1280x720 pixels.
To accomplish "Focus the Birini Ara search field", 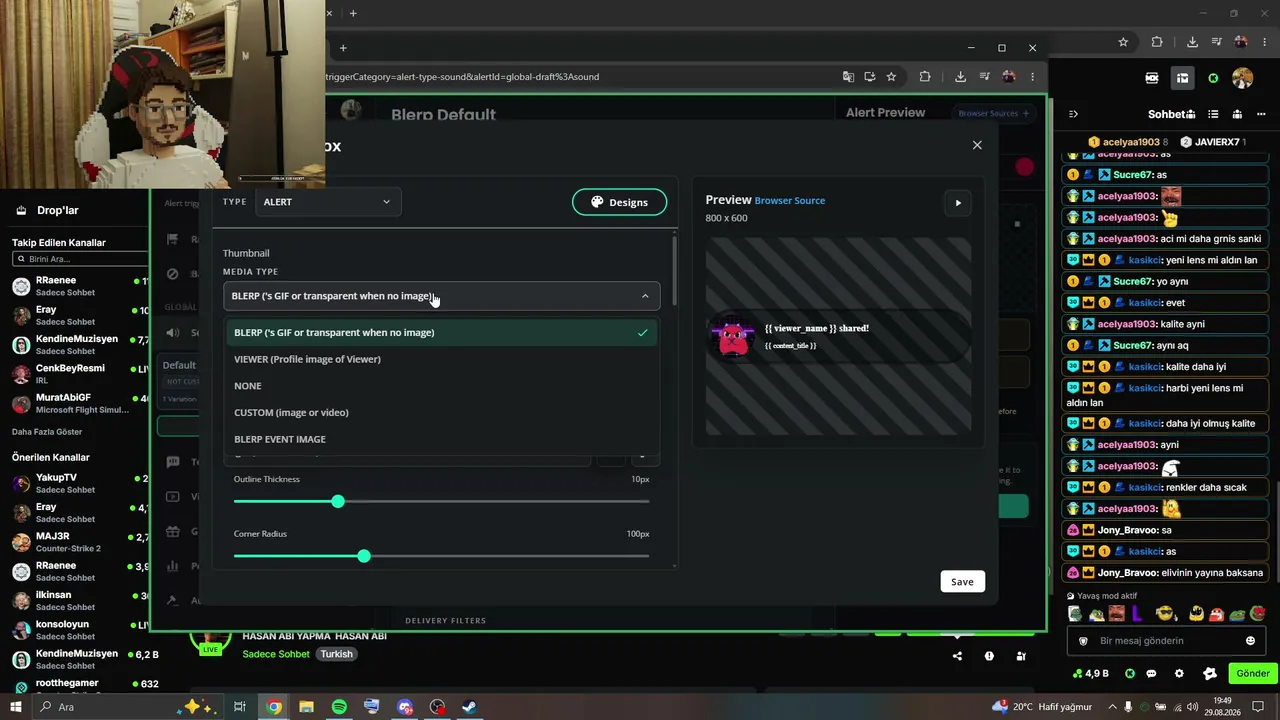I will (82, 259).
